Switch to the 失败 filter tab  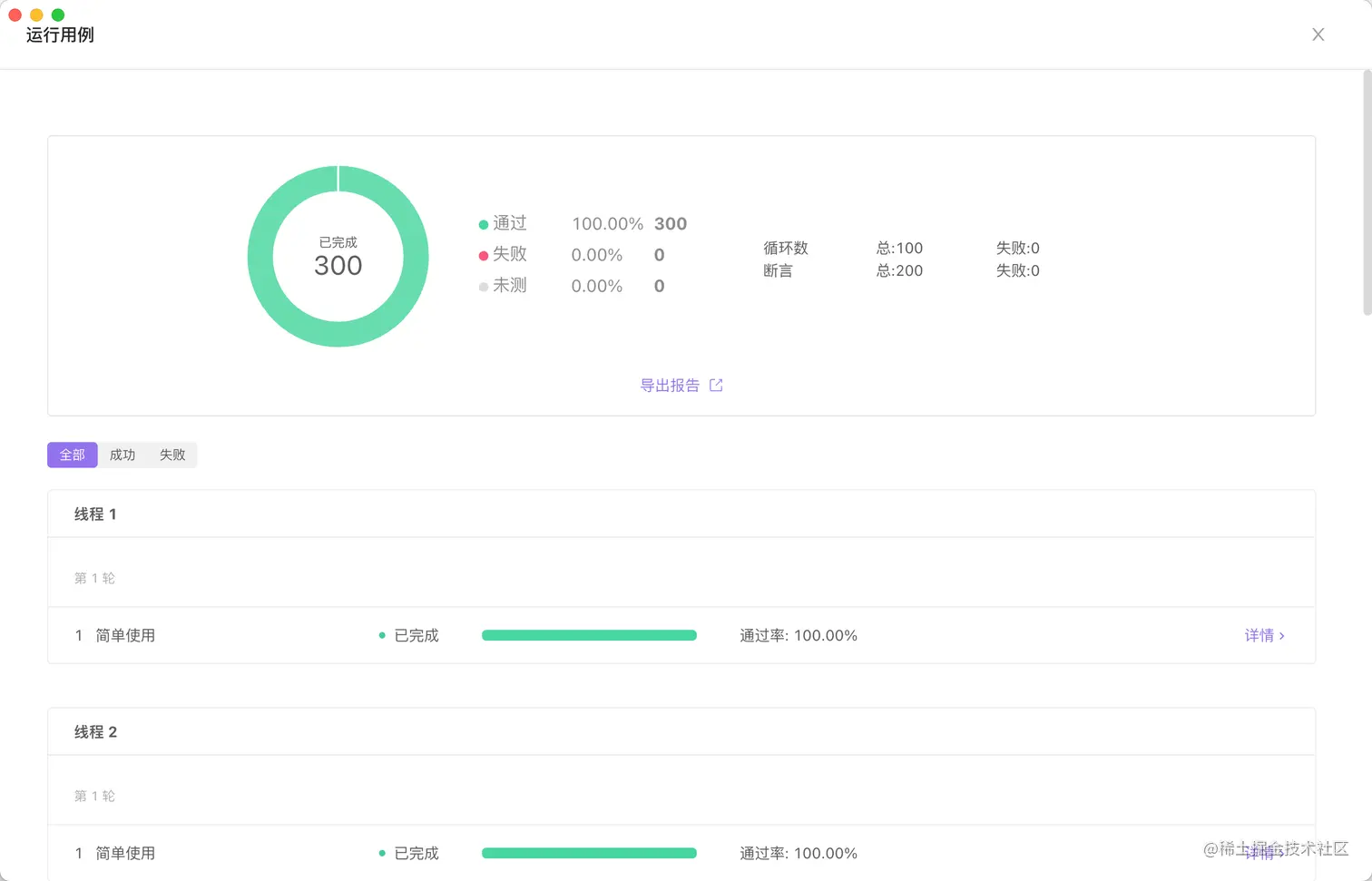tap(172, 455)
